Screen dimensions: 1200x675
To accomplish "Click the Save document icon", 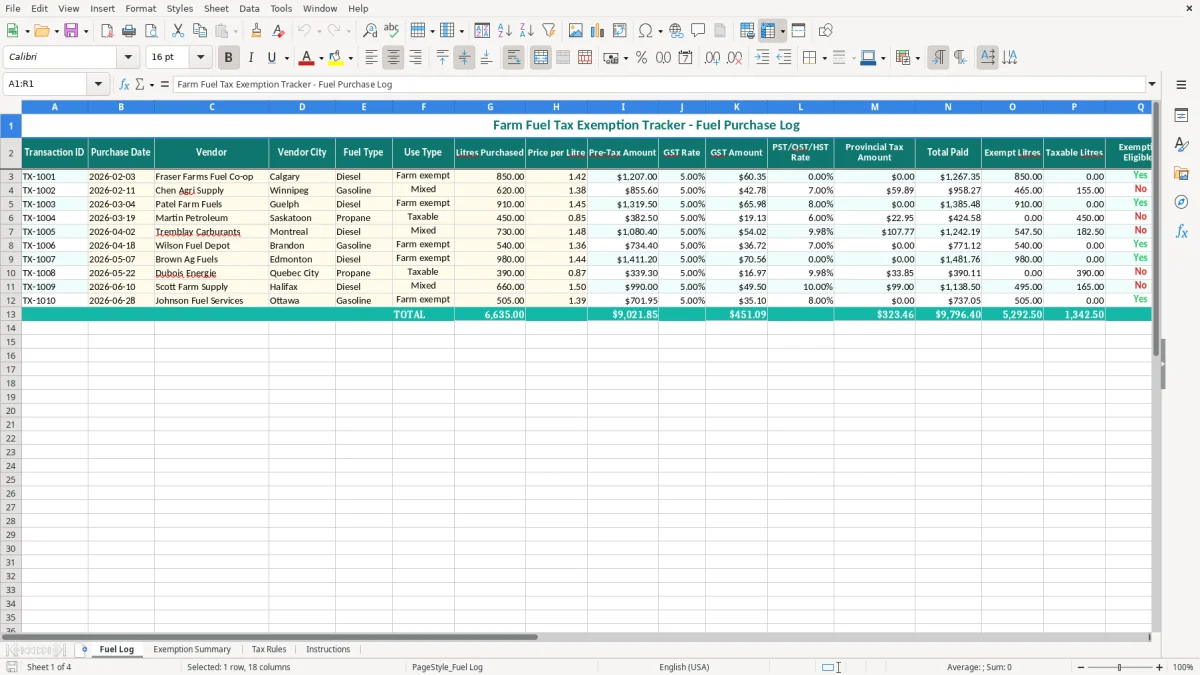I will 71,31.
